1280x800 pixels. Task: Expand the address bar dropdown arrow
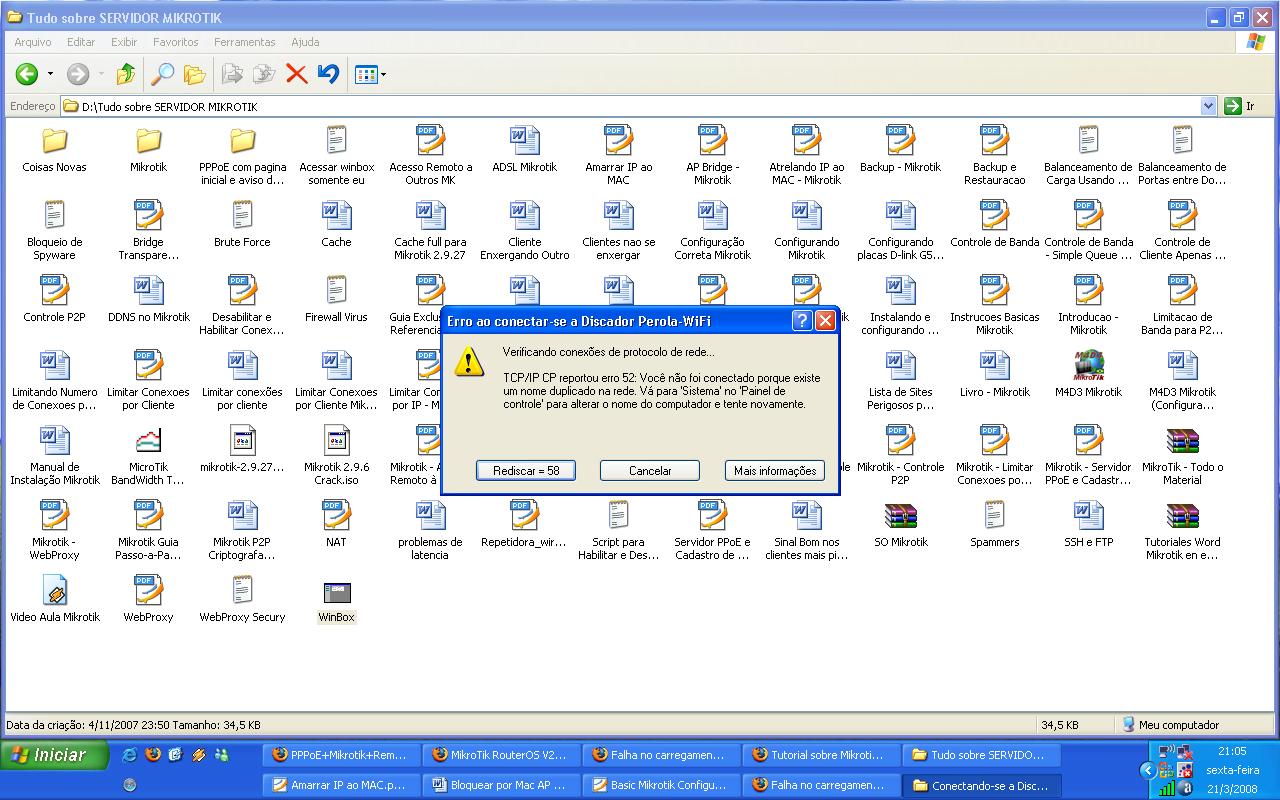click(1208, 106)
